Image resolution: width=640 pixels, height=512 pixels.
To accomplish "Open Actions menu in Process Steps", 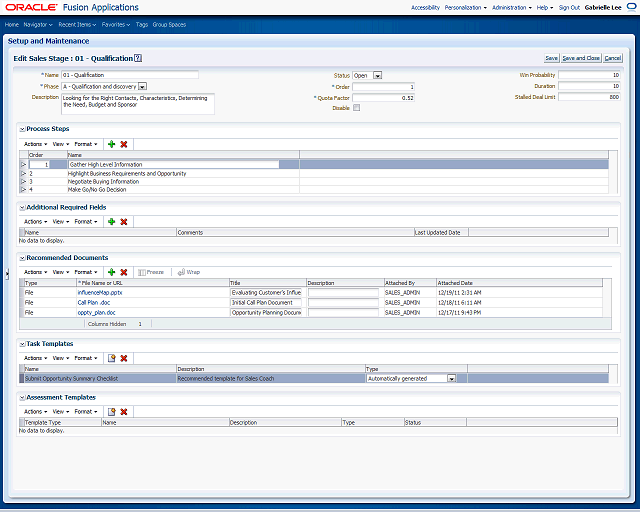I will click(36, 144).
